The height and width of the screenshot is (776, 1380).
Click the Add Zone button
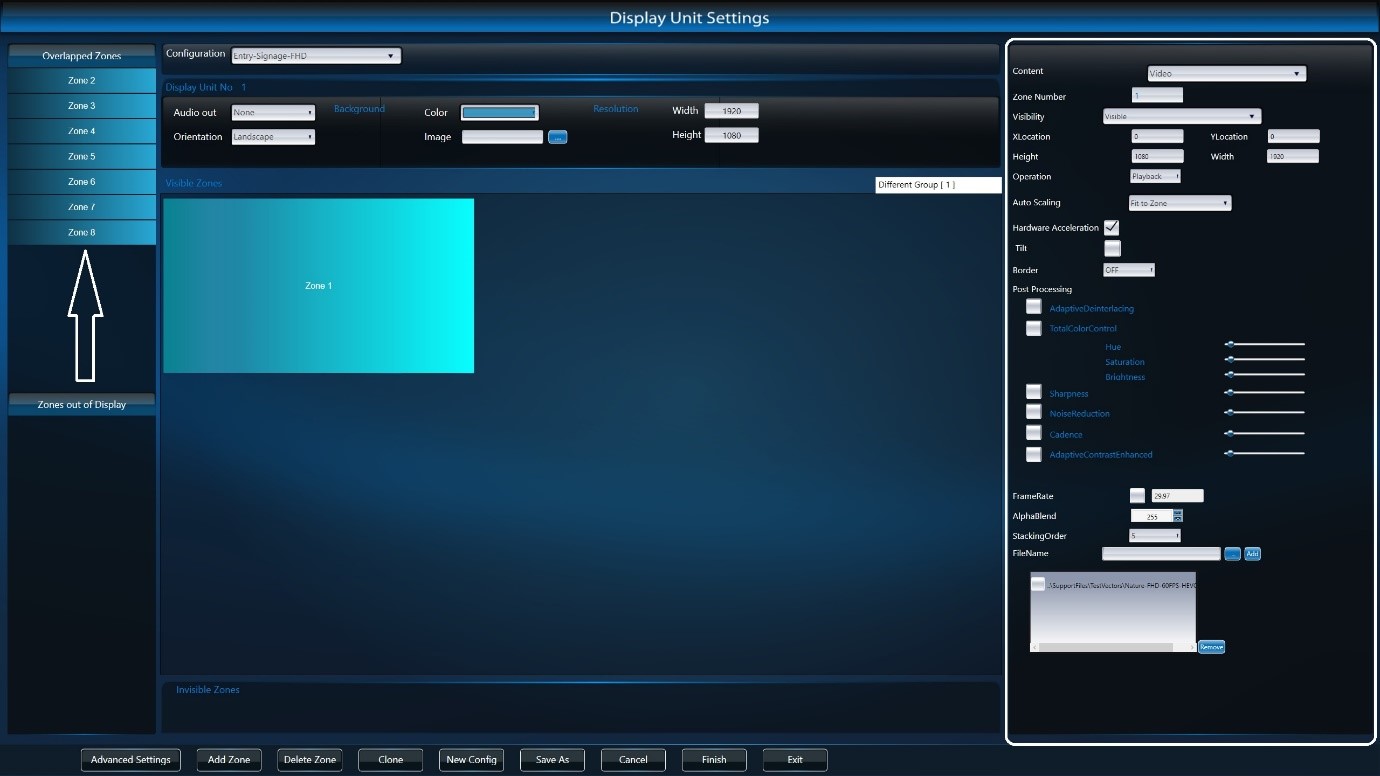point(229,760)
